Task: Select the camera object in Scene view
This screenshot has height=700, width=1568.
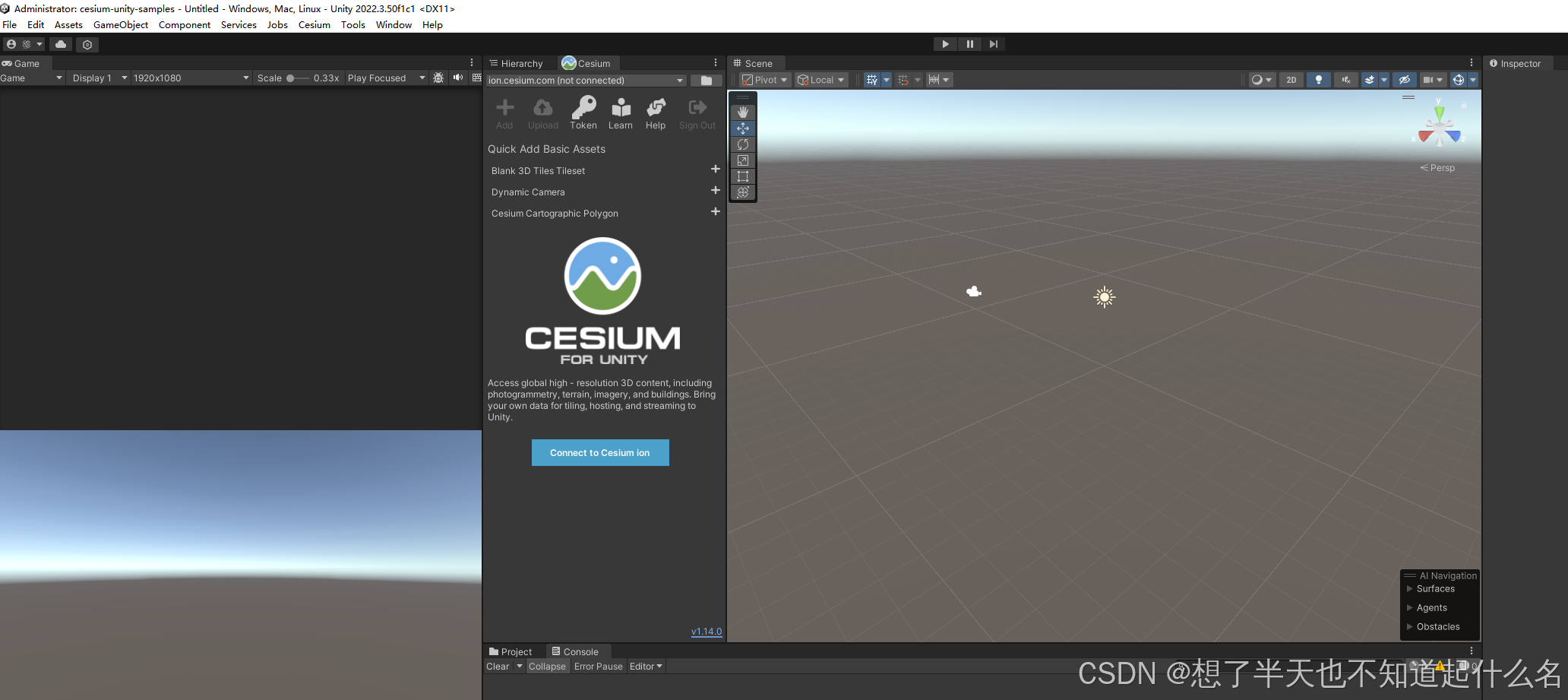Action: point(974,291)
